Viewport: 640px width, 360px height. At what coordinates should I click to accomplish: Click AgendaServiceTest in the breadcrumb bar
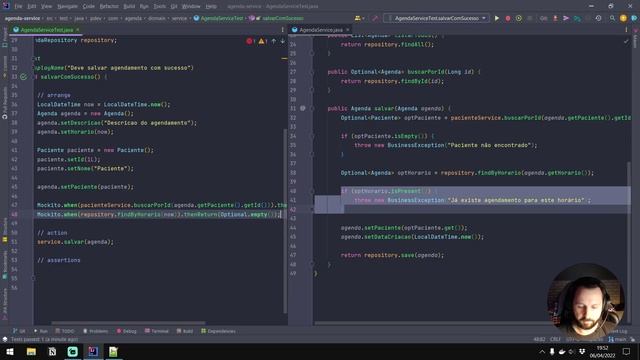[x=218, y=18]
